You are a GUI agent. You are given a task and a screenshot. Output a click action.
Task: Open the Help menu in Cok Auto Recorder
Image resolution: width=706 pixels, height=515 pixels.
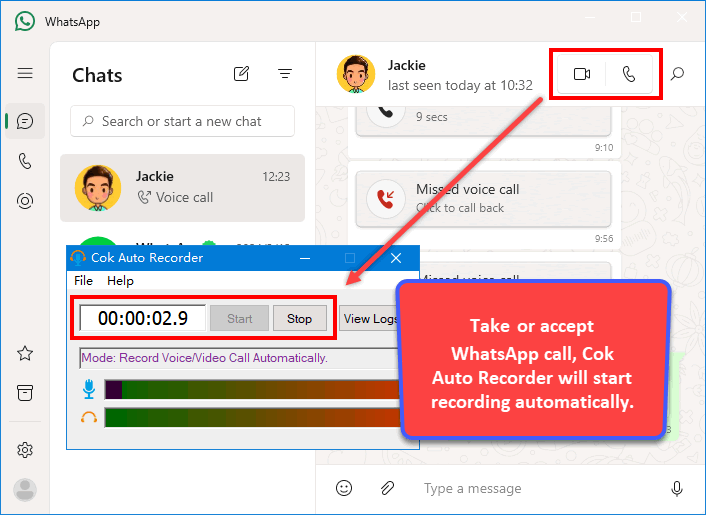pos(120,281)
